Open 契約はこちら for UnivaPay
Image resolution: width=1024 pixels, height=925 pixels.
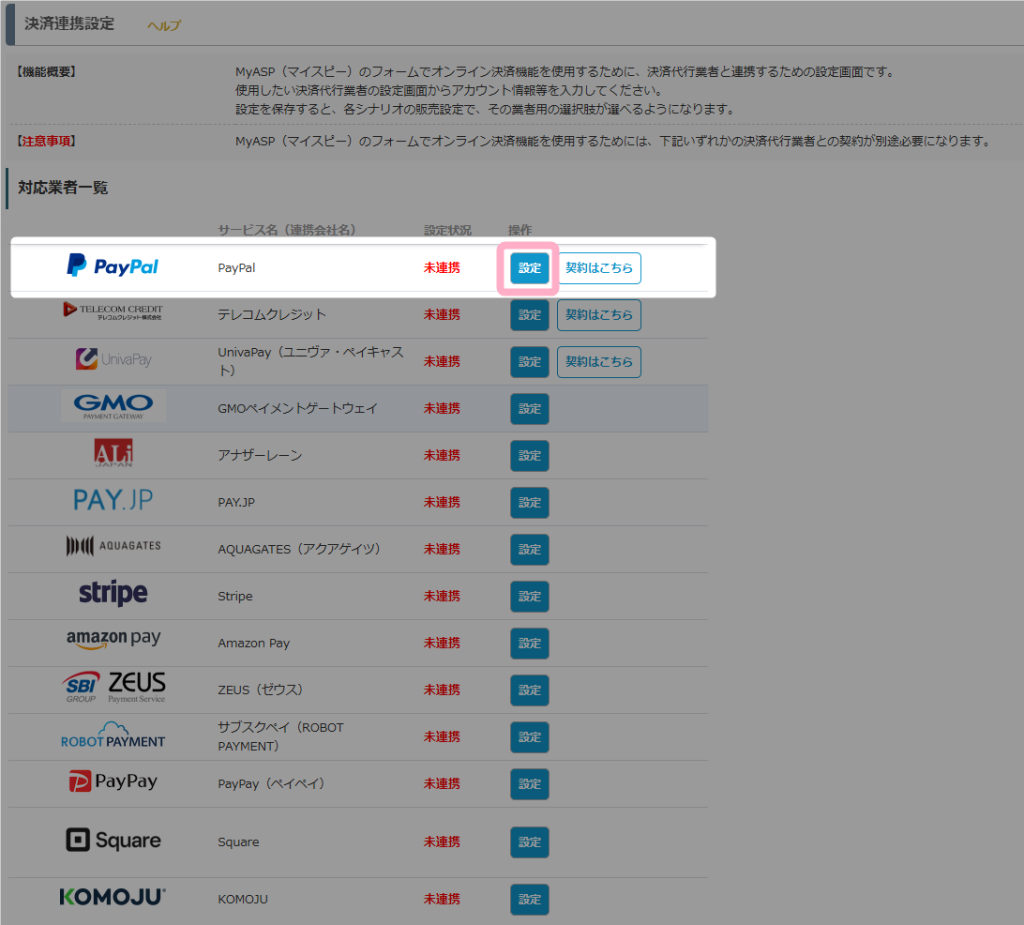(x=599, y=362)
